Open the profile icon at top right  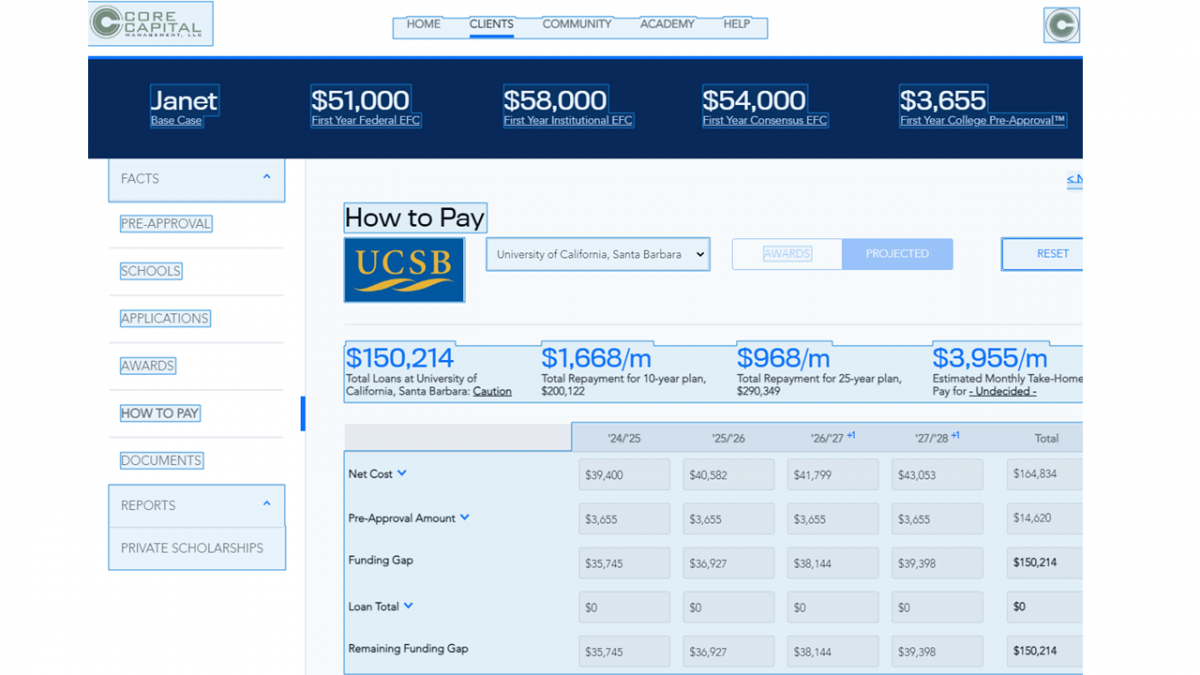1061,25
